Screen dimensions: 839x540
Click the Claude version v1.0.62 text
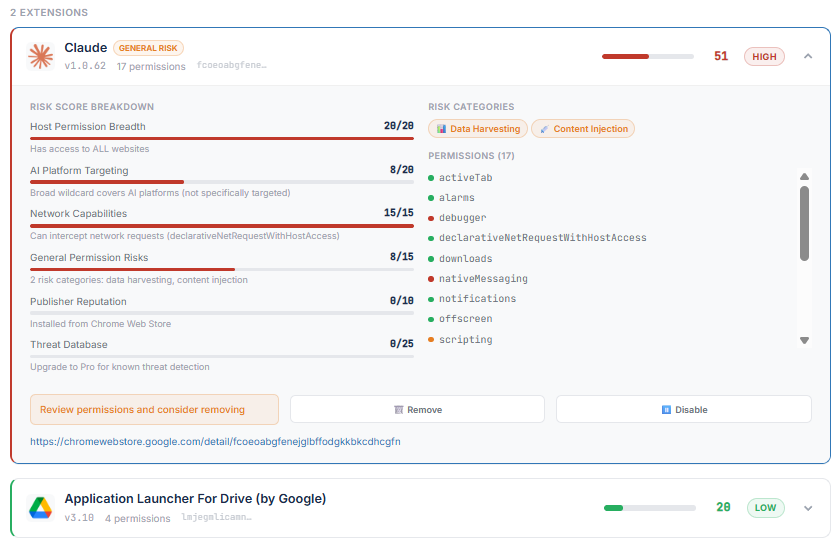point(85,66)
